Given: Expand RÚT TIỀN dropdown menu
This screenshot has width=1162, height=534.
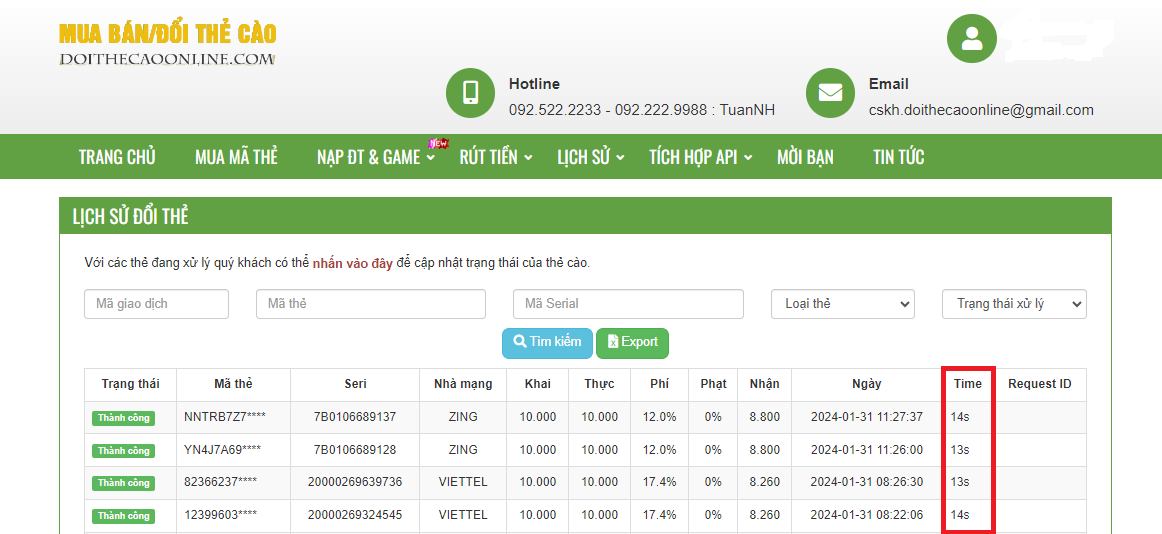Looking at the screenshot, I should click(496, 157).
